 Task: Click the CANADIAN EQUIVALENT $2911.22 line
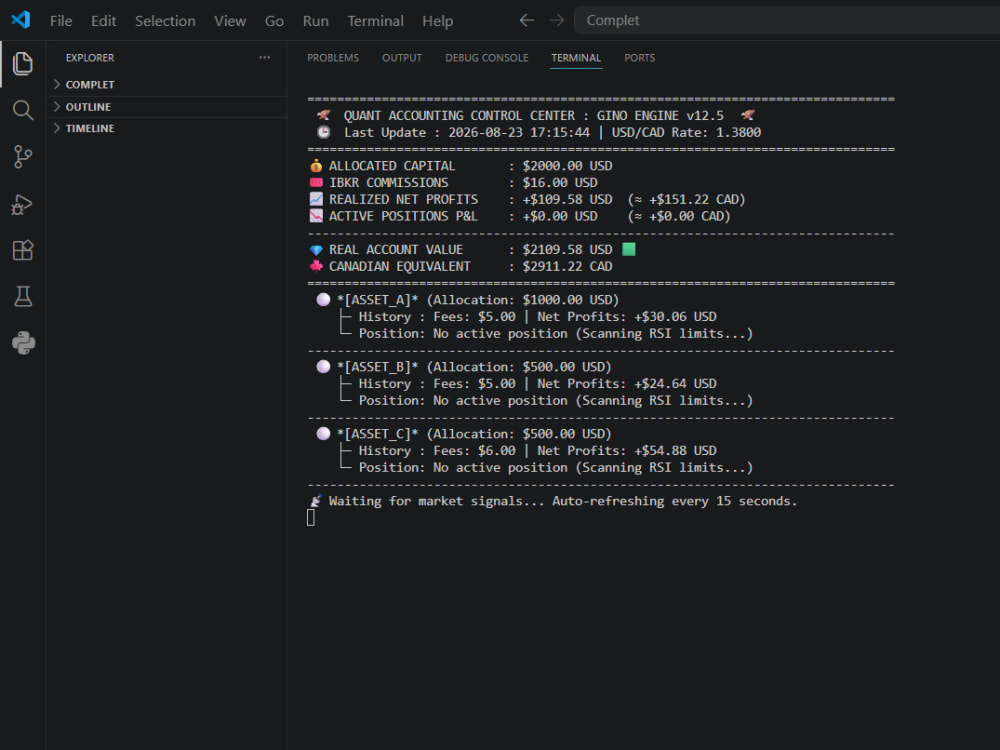(460, 267)
